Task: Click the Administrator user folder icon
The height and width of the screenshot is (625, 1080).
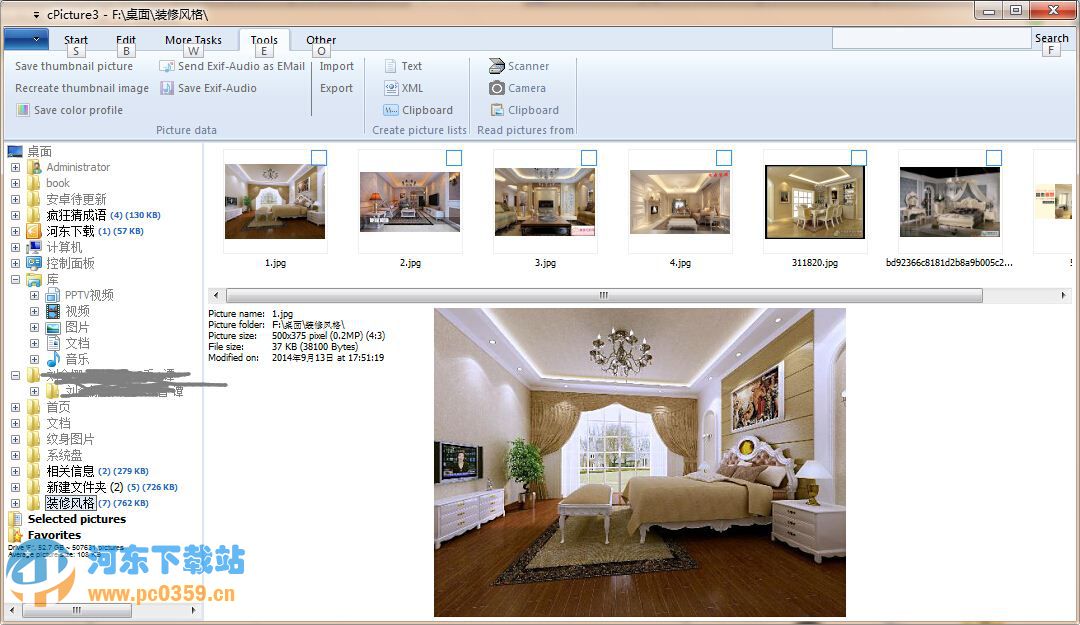Action: (x=34, y=167)
